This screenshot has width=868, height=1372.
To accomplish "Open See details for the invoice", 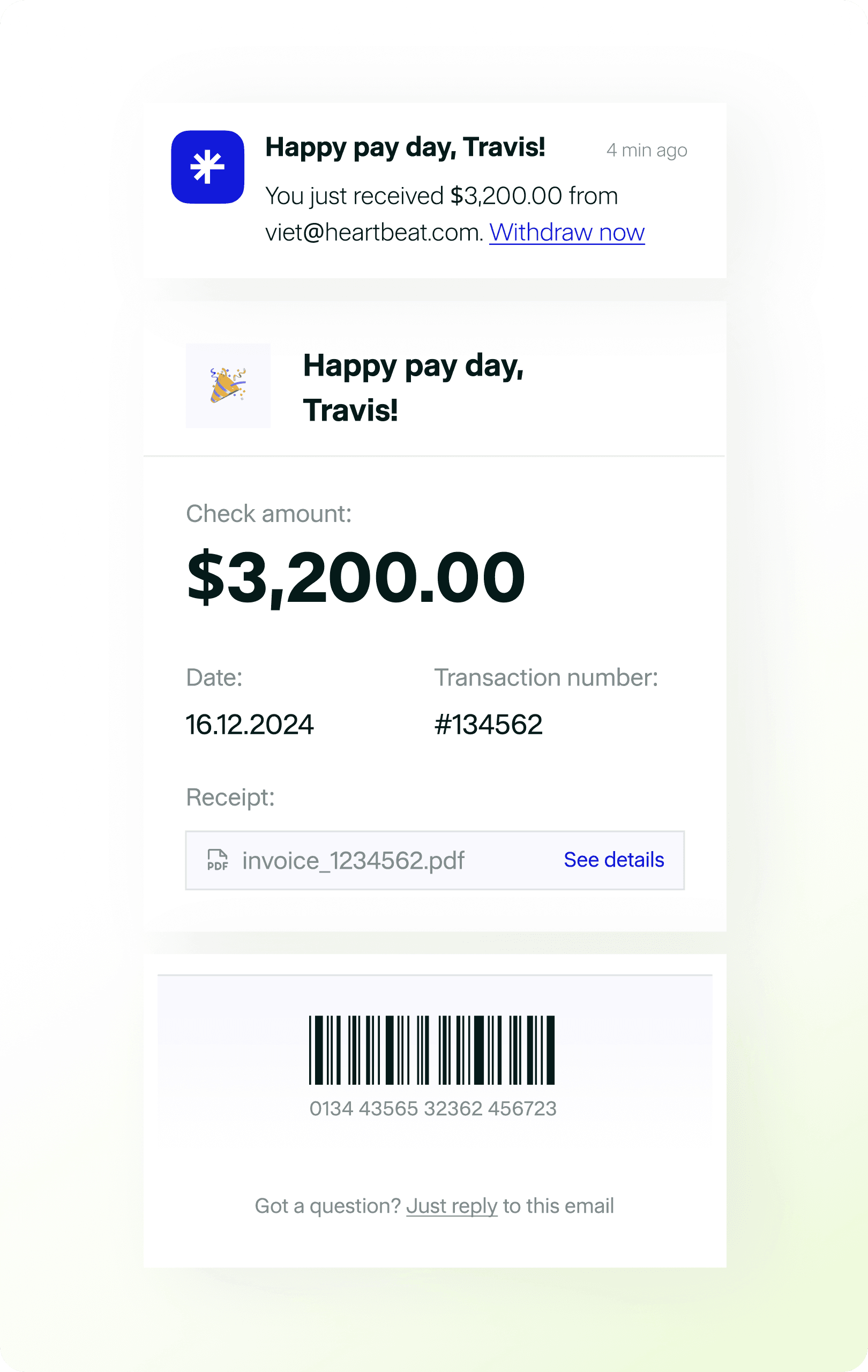I will tap(613, 859).
